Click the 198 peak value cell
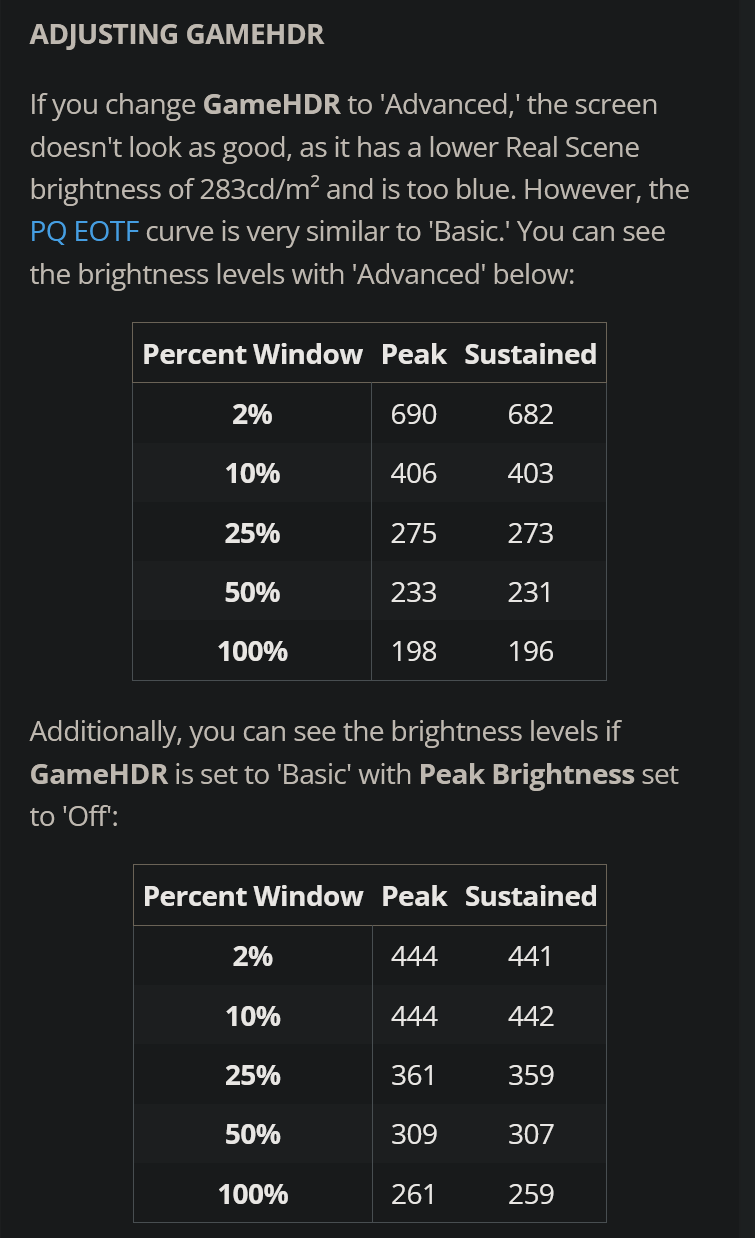 [414, 651]
